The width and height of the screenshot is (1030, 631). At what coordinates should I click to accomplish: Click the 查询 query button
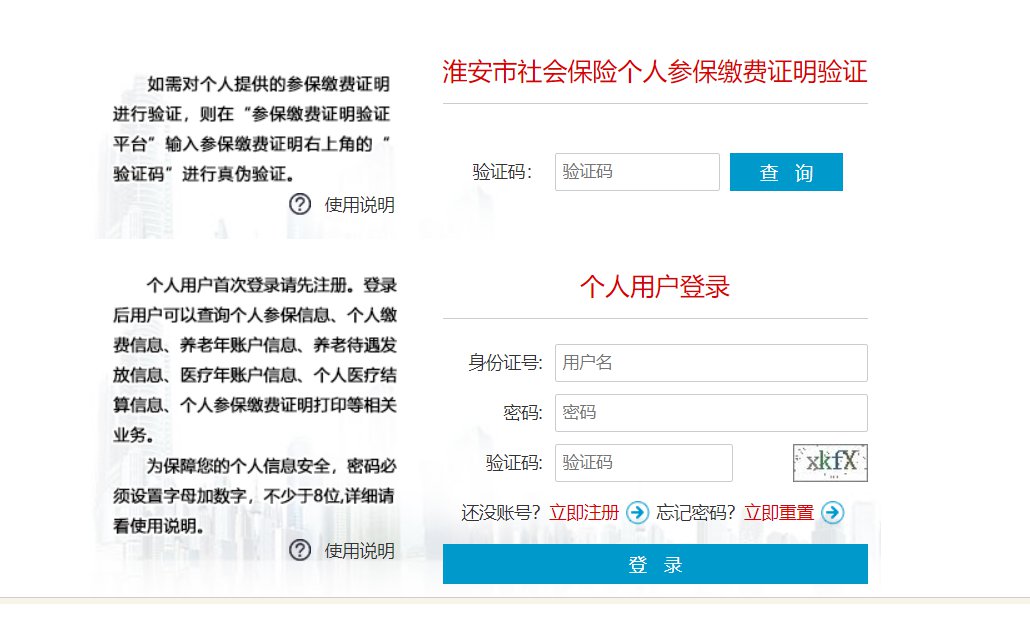pos(786,172)
